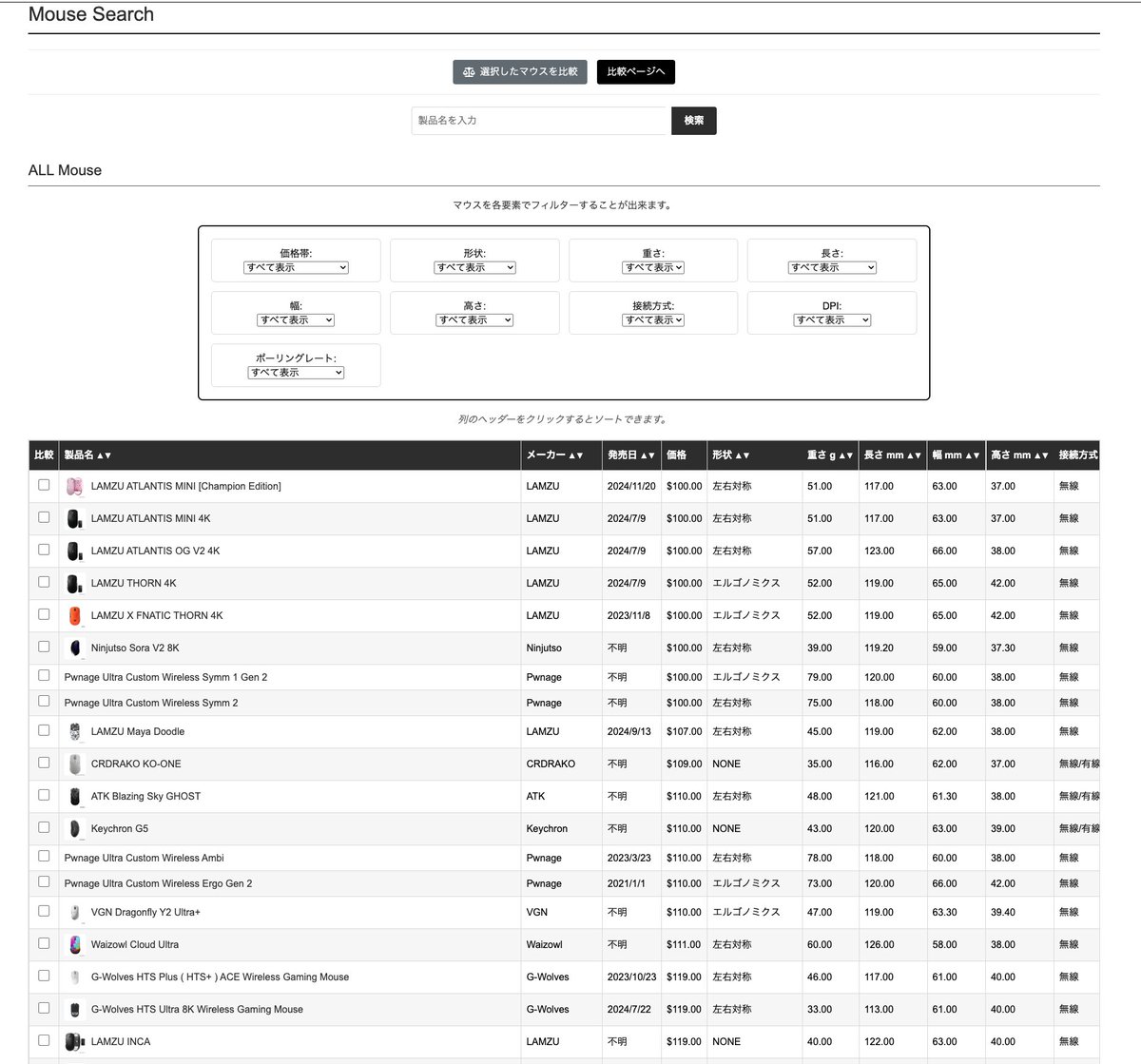Click the LAMZU INCA mouse thumbnail
The image size is (1141, 1064).
click(x=74, y=1042)
